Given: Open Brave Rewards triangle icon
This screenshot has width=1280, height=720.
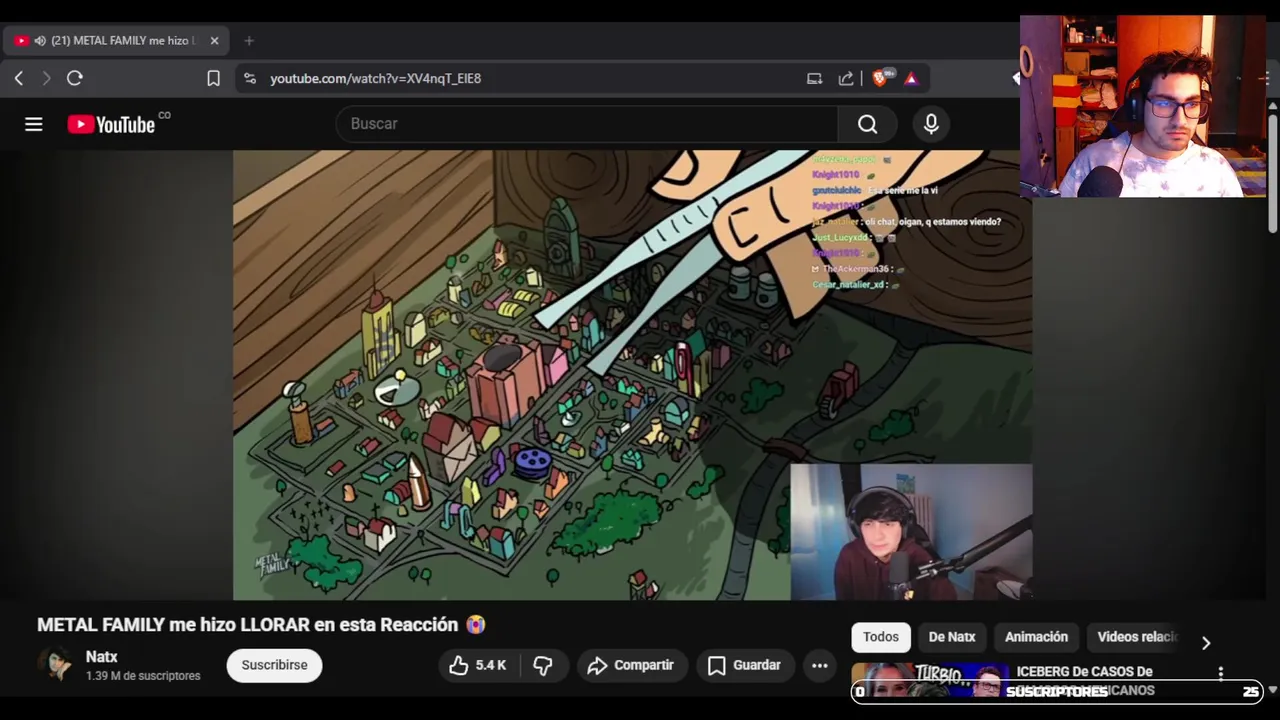Looking at the screenshot, I should click(911, 78).
